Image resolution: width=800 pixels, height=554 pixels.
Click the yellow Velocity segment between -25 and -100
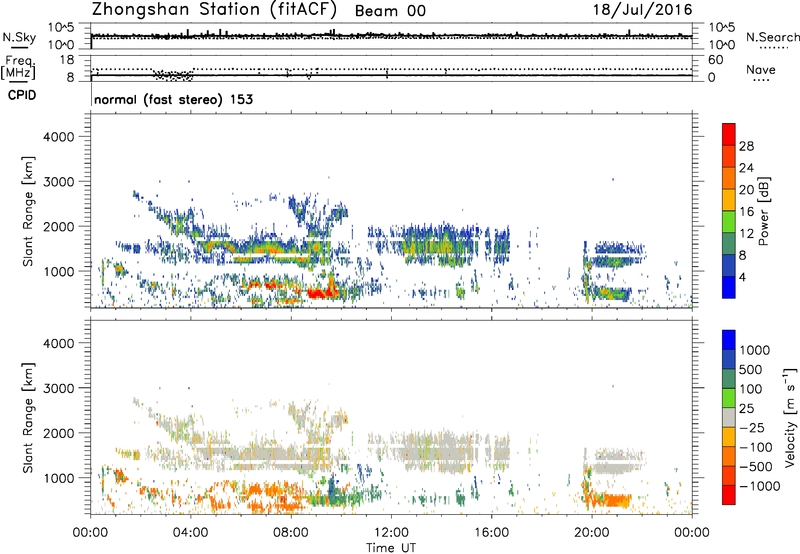tap(729, 437)
